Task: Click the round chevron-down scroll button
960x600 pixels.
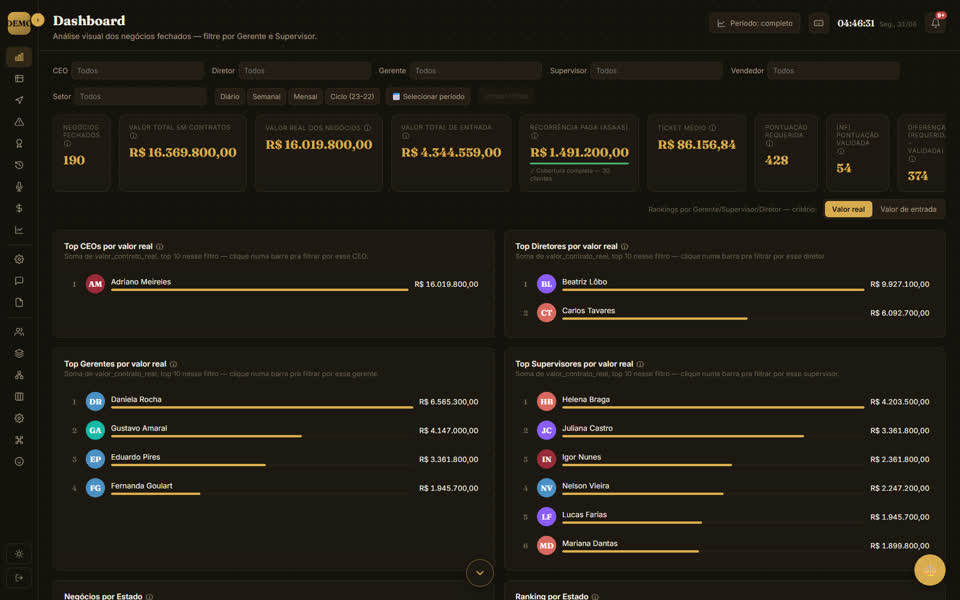Action: [x=480, y=573]
